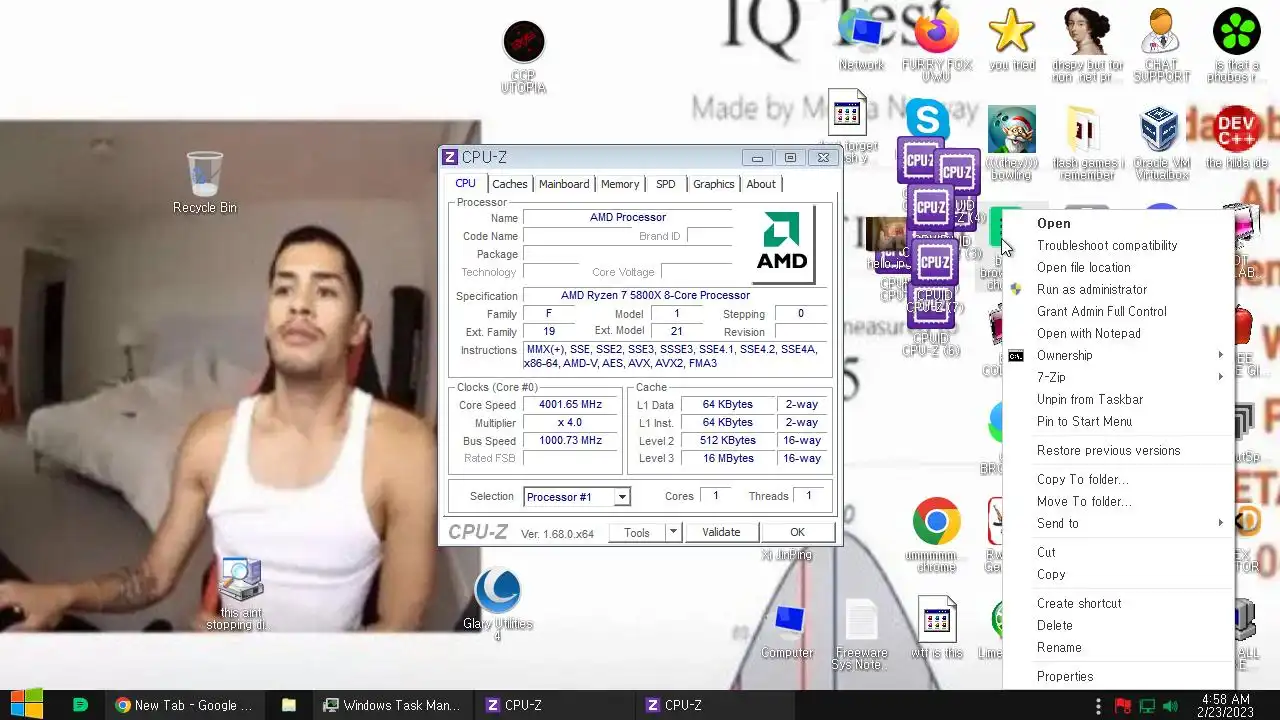This screenshot has height=720, width=1280.
Task: Open the Tools dropdown arrow in CPU-Z
Action: [673, 533]
